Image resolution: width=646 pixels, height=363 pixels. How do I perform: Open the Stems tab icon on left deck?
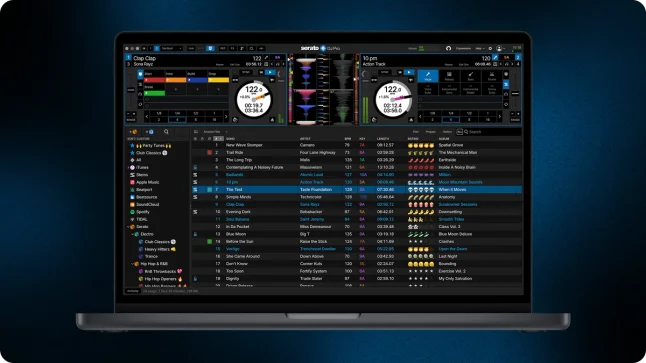point(140,84)
